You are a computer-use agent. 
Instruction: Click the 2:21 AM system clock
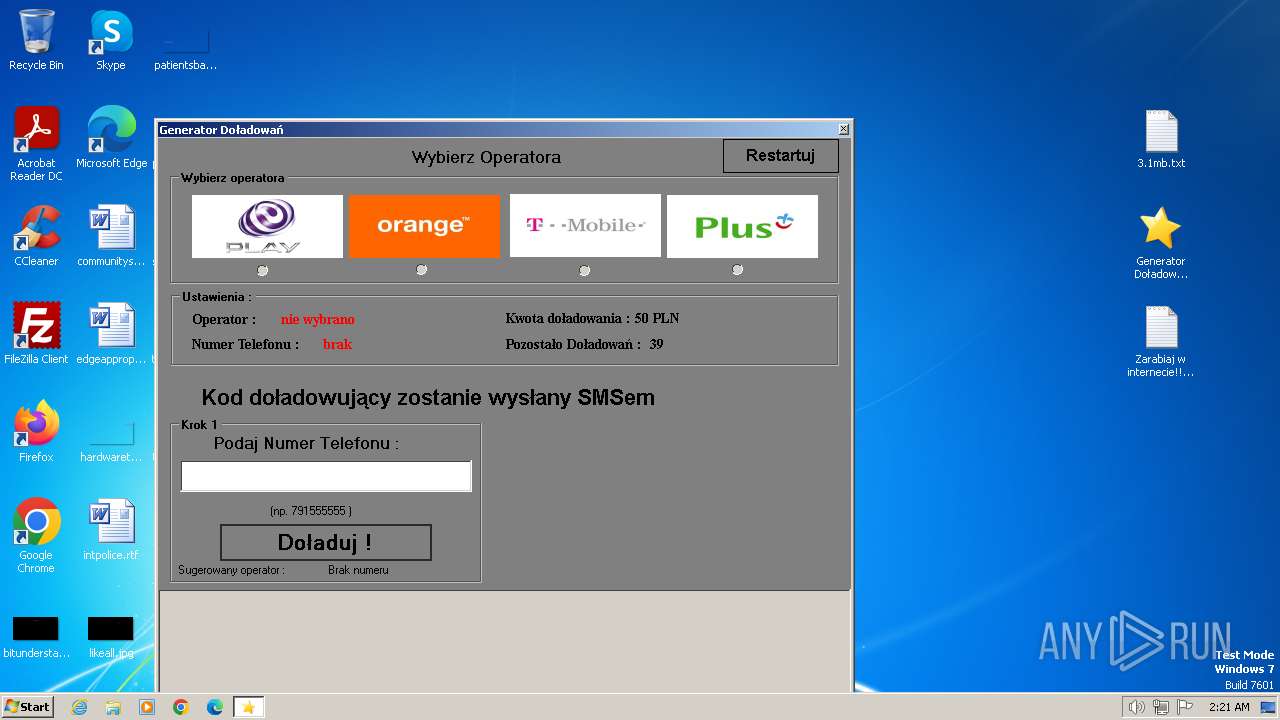pos(1229,707)
